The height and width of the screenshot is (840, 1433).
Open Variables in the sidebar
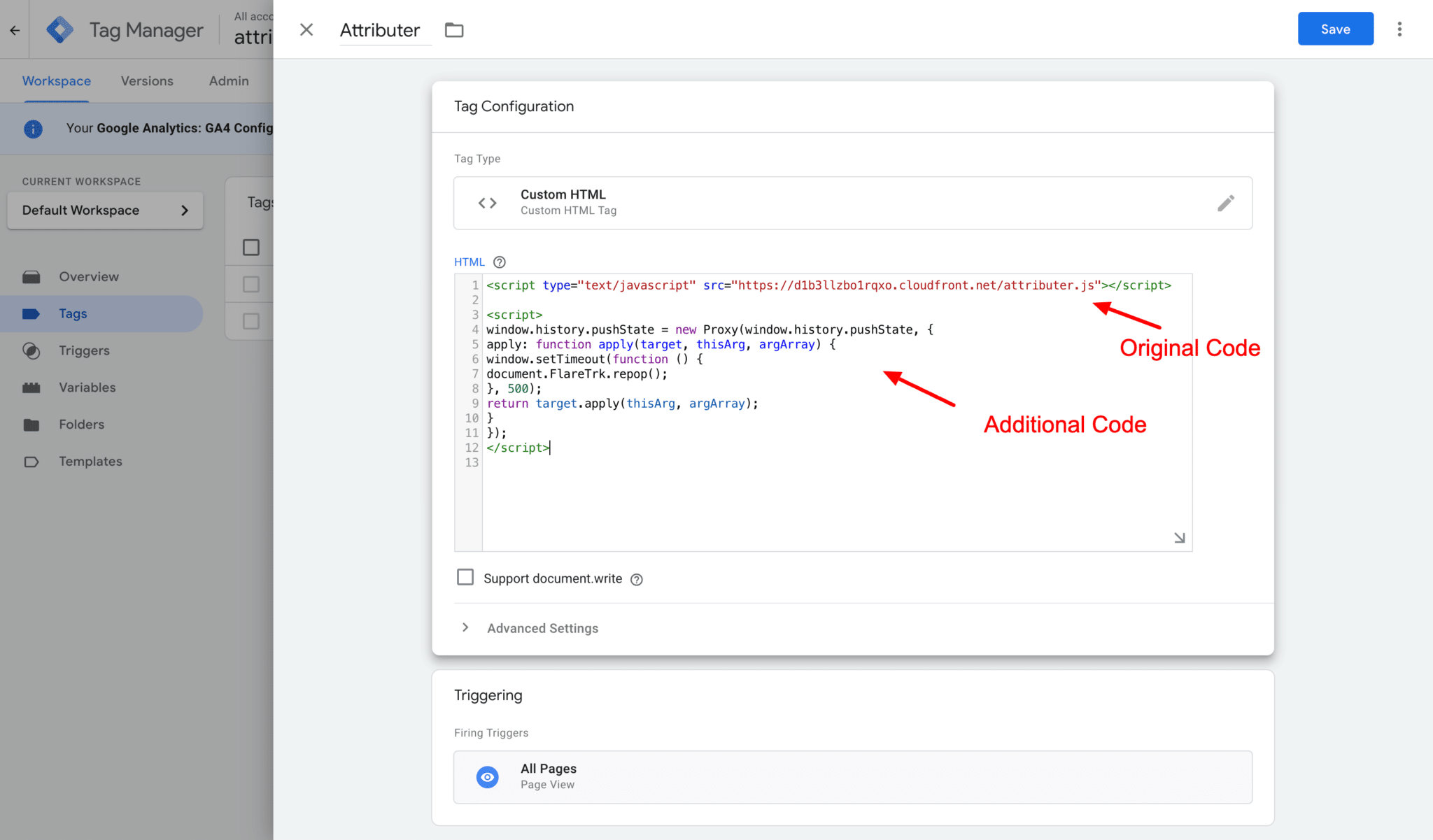pos(87,387)
